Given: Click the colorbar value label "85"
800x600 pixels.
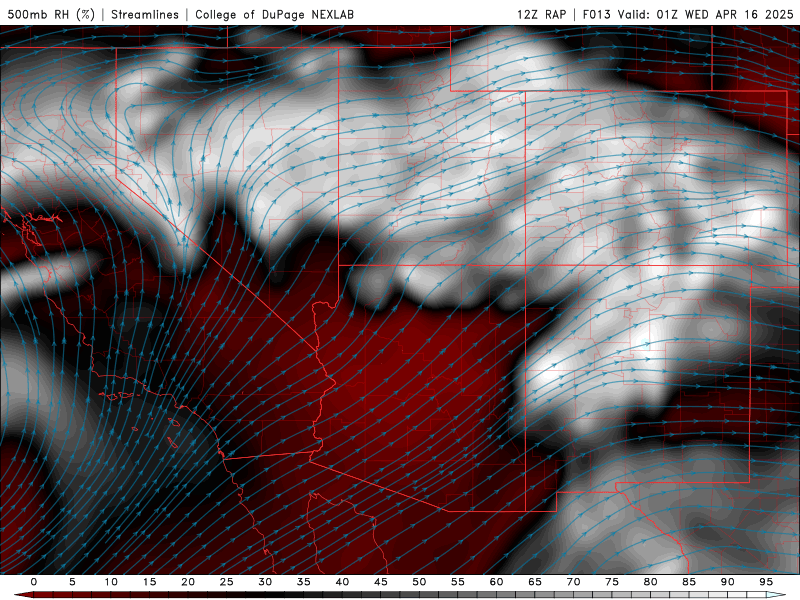Looking at the screenshot, I should point(689,582).
